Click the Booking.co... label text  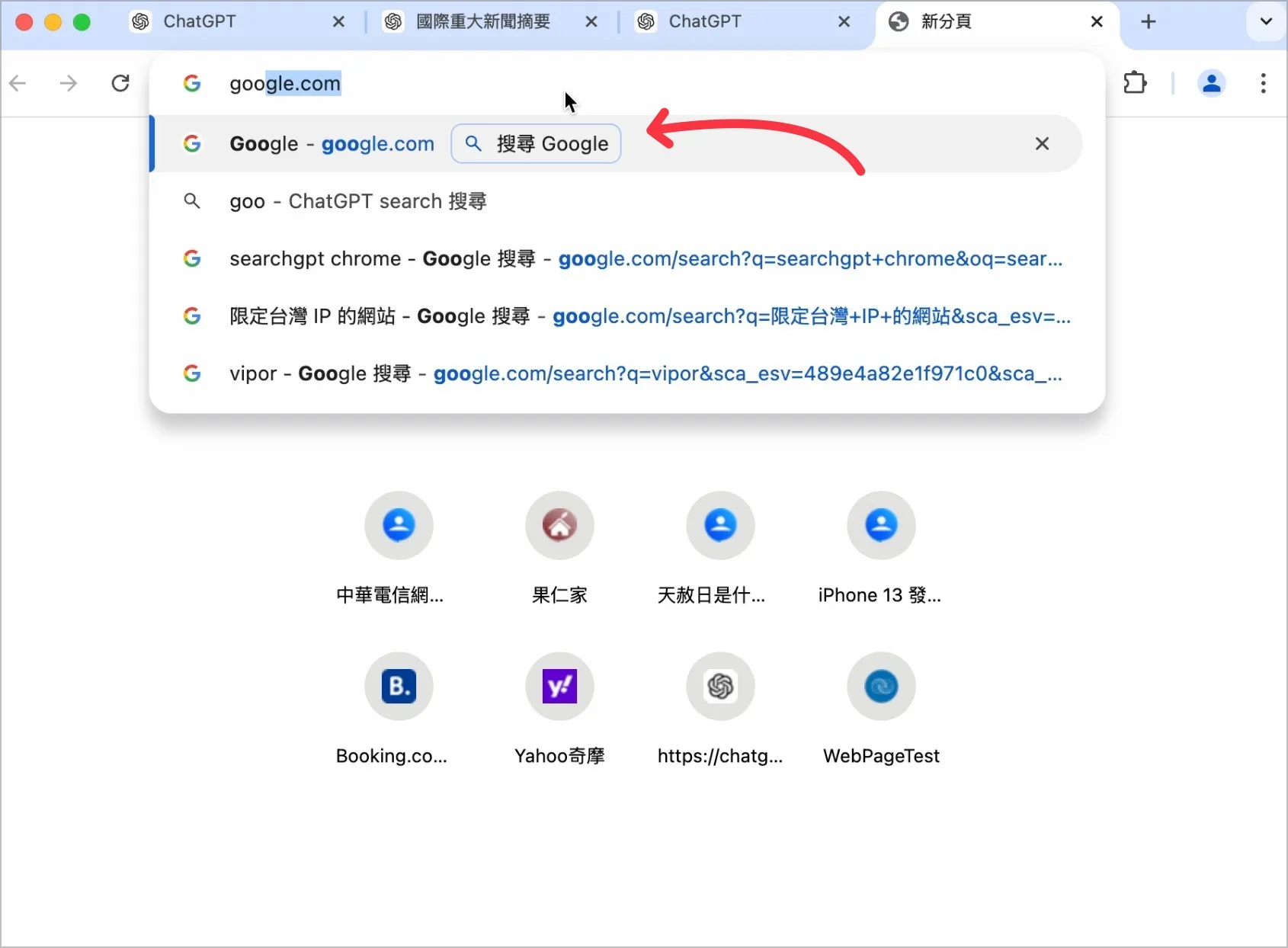tap(392, 756)
